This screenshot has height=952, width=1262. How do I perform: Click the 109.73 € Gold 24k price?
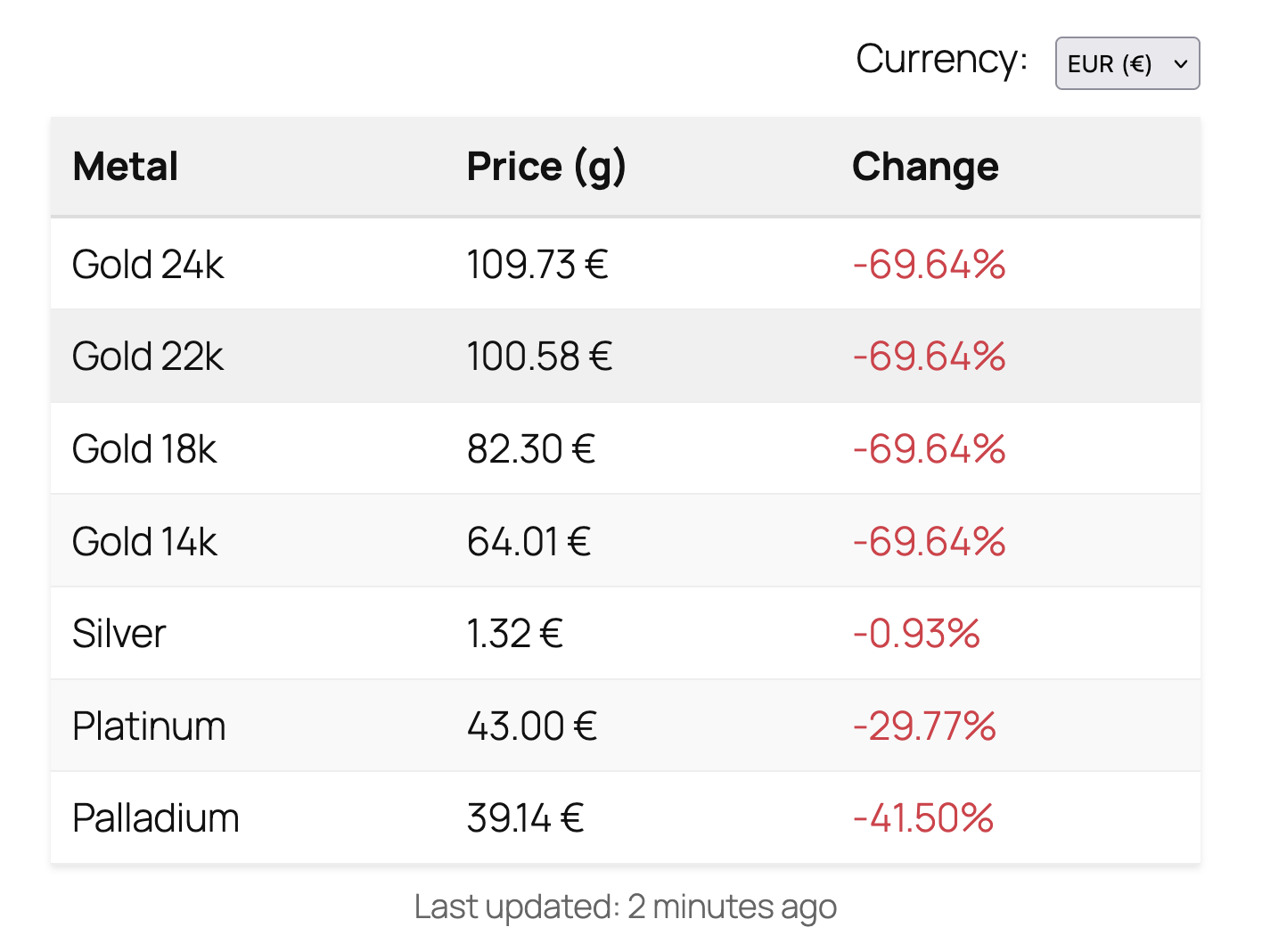coord(537,264)
